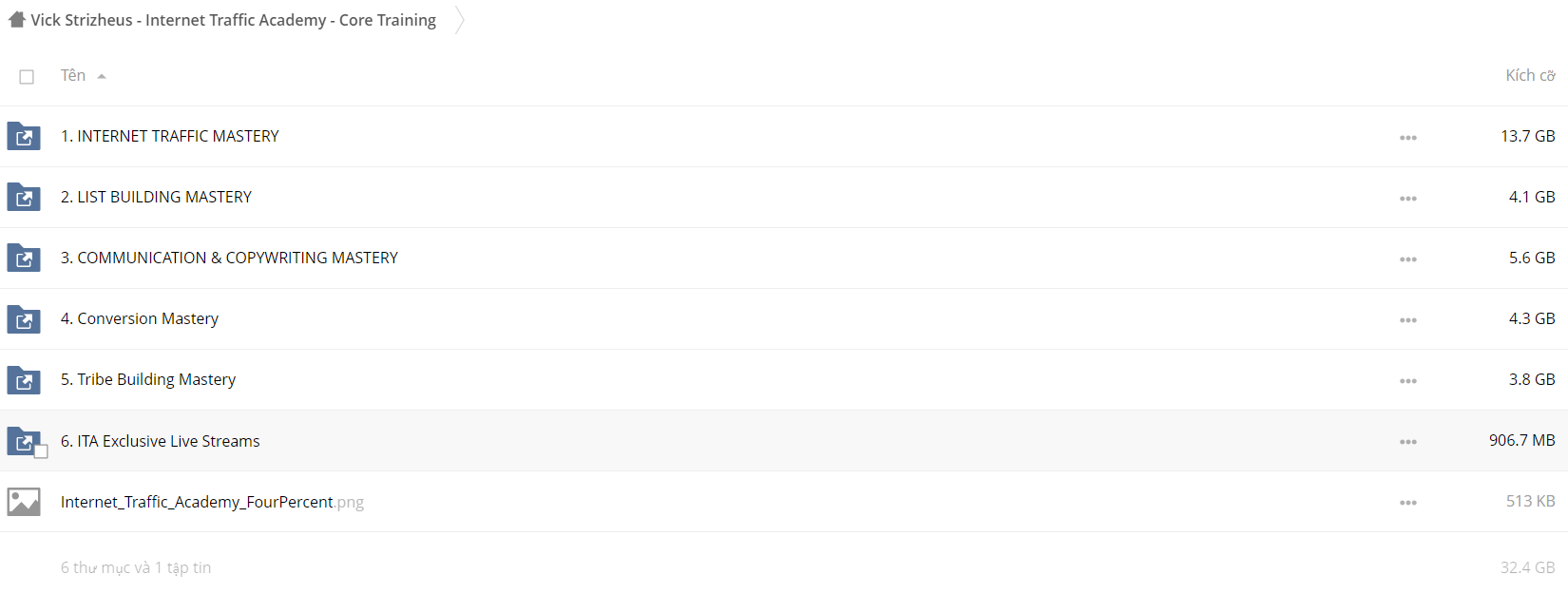Tick the checkbox on the ITA Exclusive Live Streams folder

[41, 451]
